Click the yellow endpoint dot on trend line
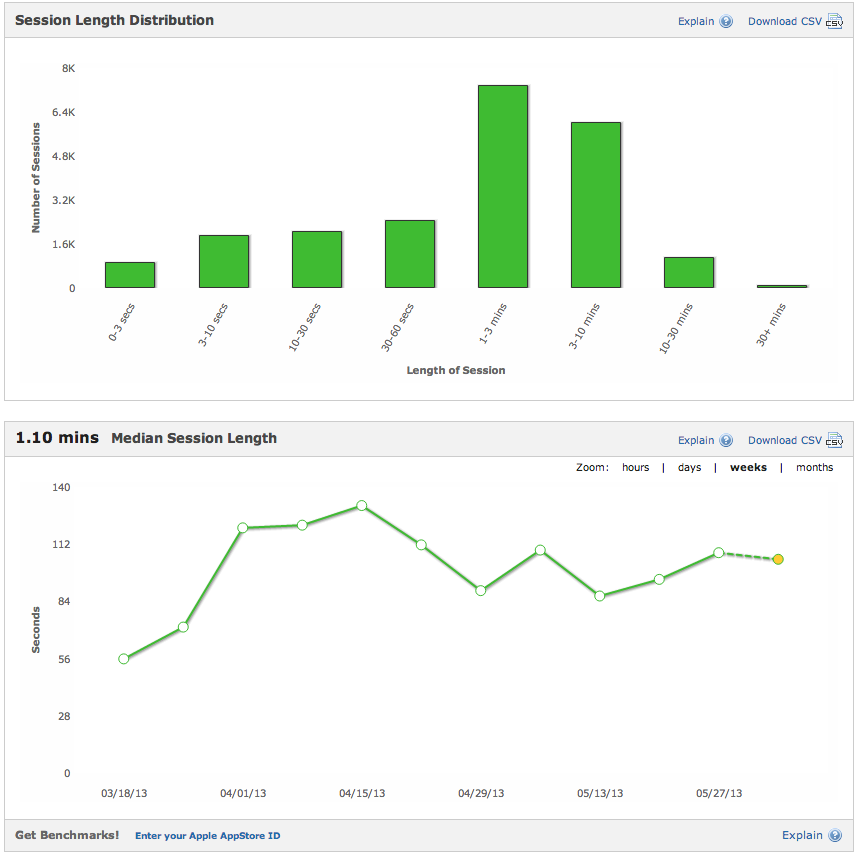 coord(778,560)
